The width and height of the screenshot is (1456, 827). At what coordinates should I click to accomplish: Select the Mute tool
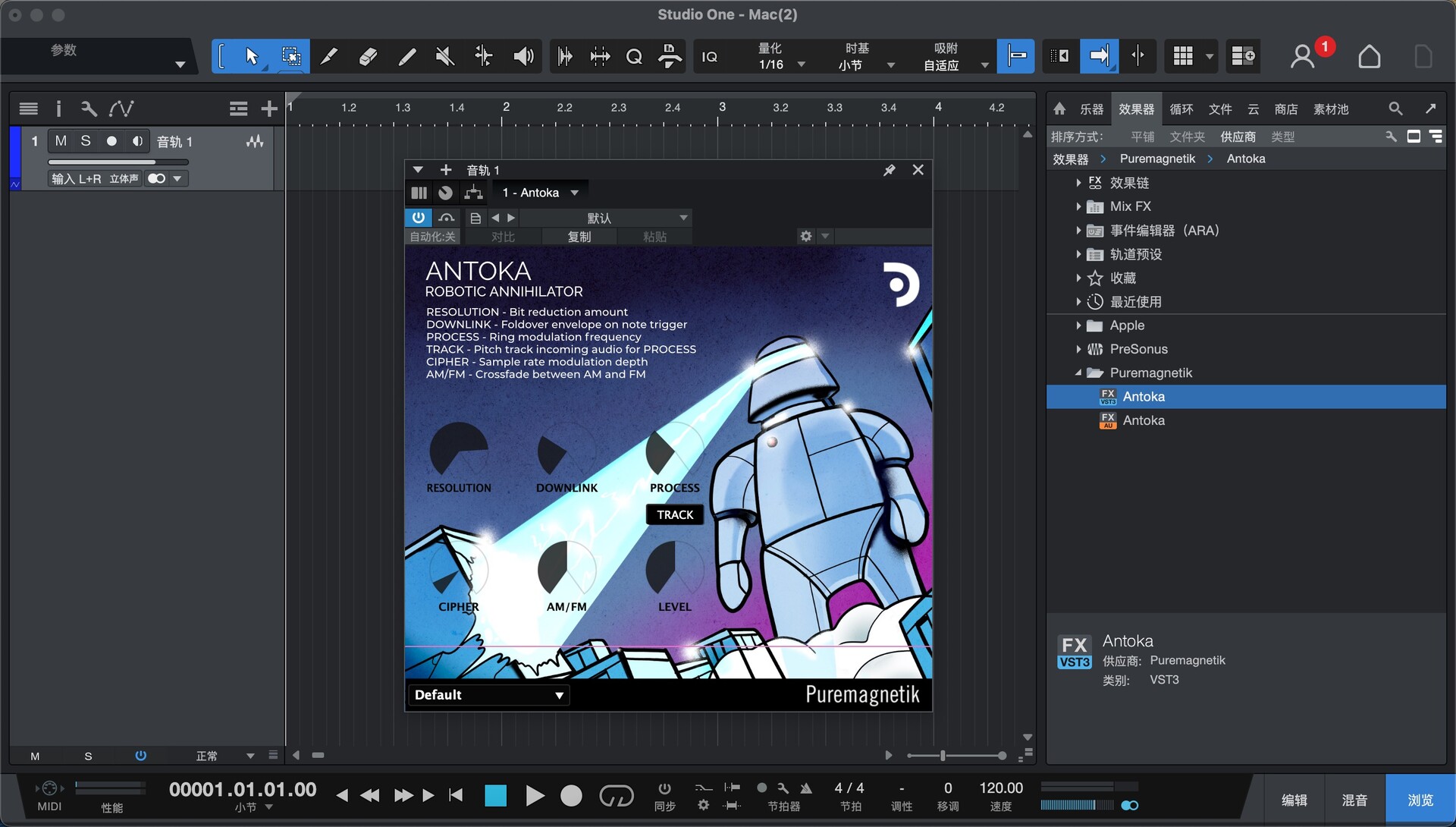445,56
